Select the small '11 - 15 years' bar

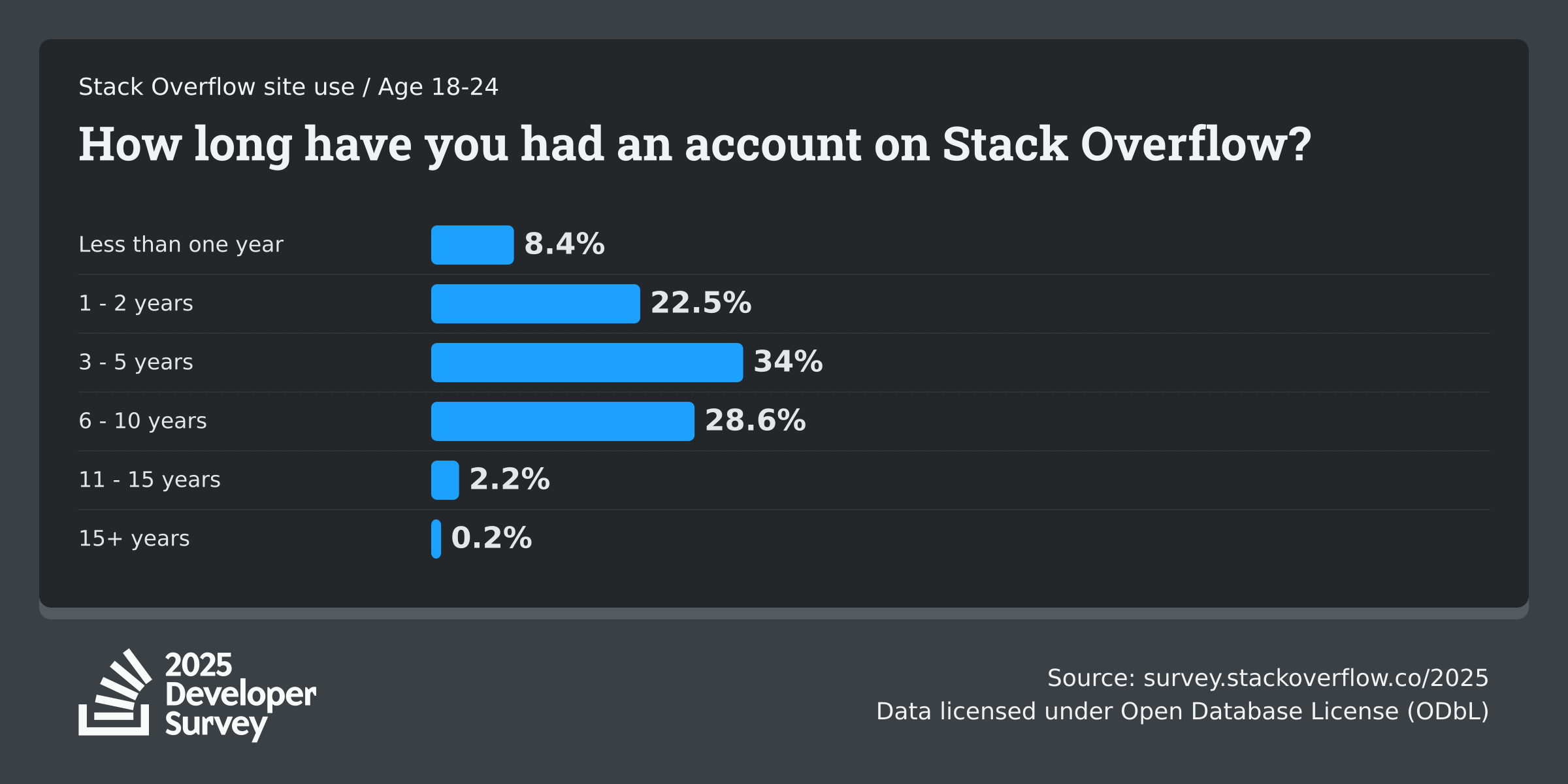[445, 480]
